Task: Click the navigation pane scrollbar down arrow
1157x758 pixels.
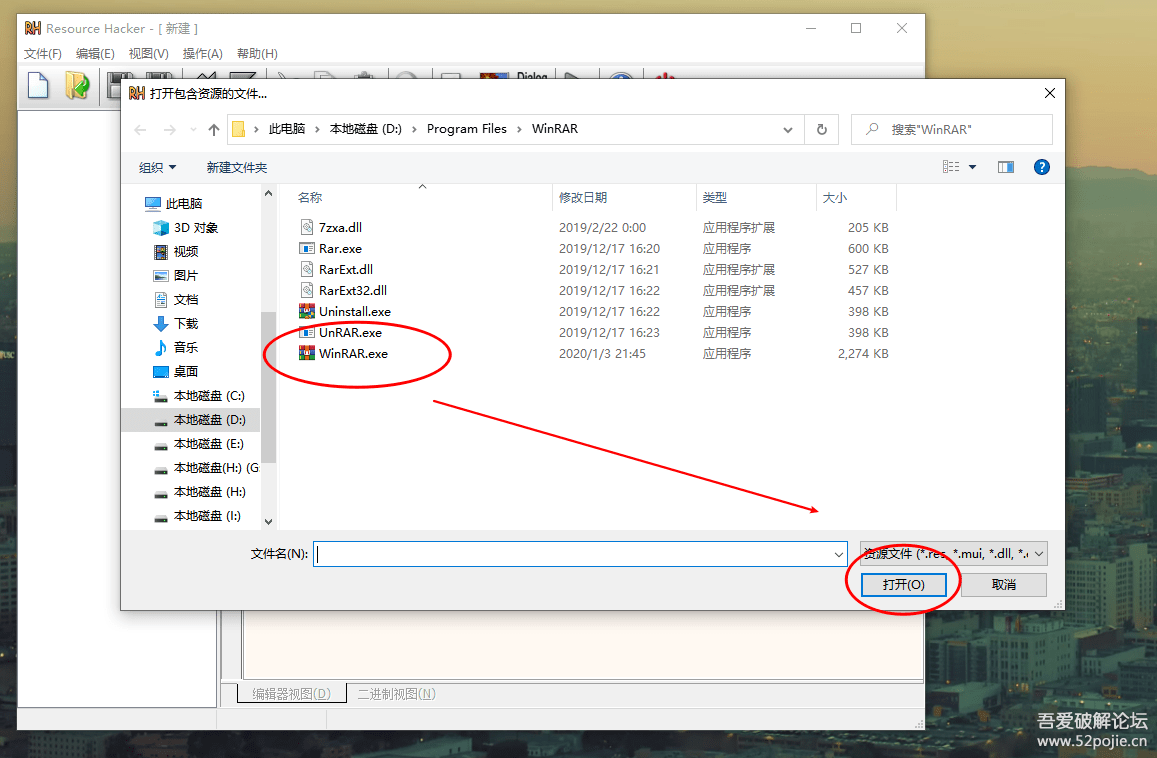Action: point(269,522)
